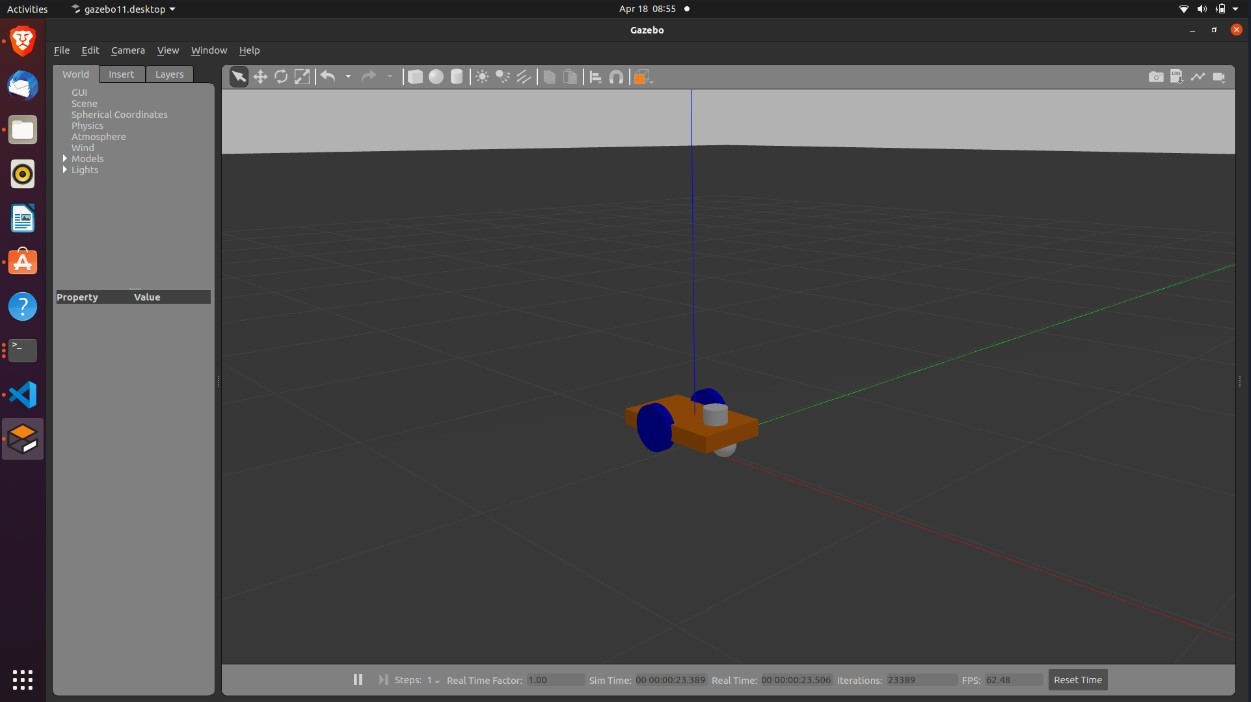Viewport: 1251px width, 702px height.
Task: Open the Edit menu
Action: 90,50
